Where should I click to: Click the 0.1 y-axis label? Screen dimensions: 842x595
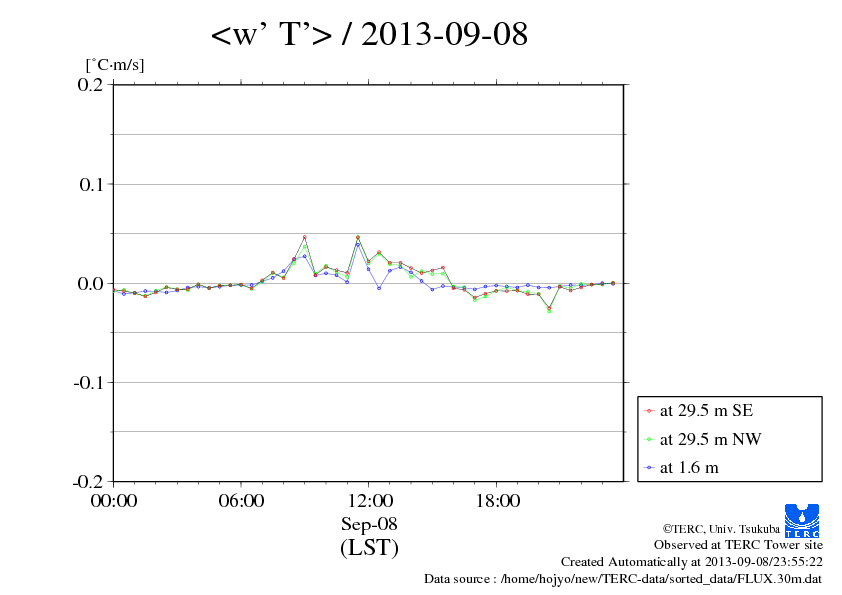click(x=91, y=184)
